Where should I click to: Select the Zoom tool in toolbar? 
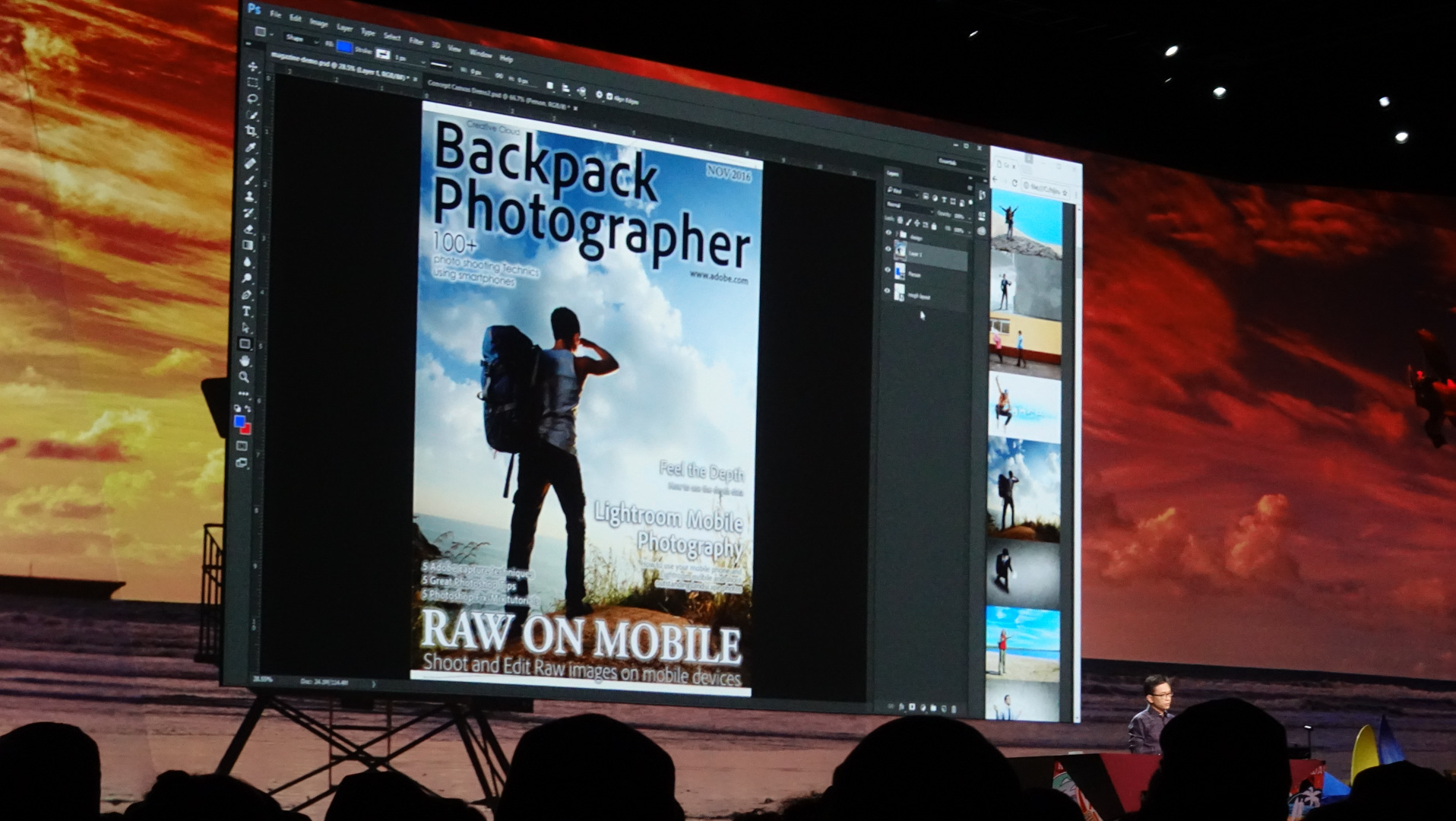pos(244,377)
